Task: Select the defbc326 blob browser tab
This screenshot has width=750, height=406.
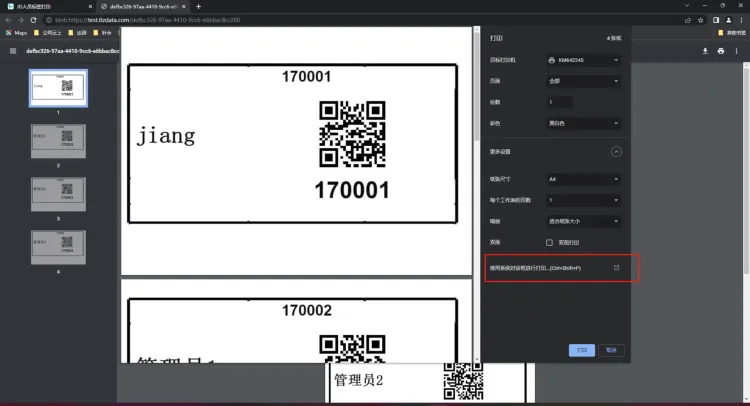Action: (143, 7)
